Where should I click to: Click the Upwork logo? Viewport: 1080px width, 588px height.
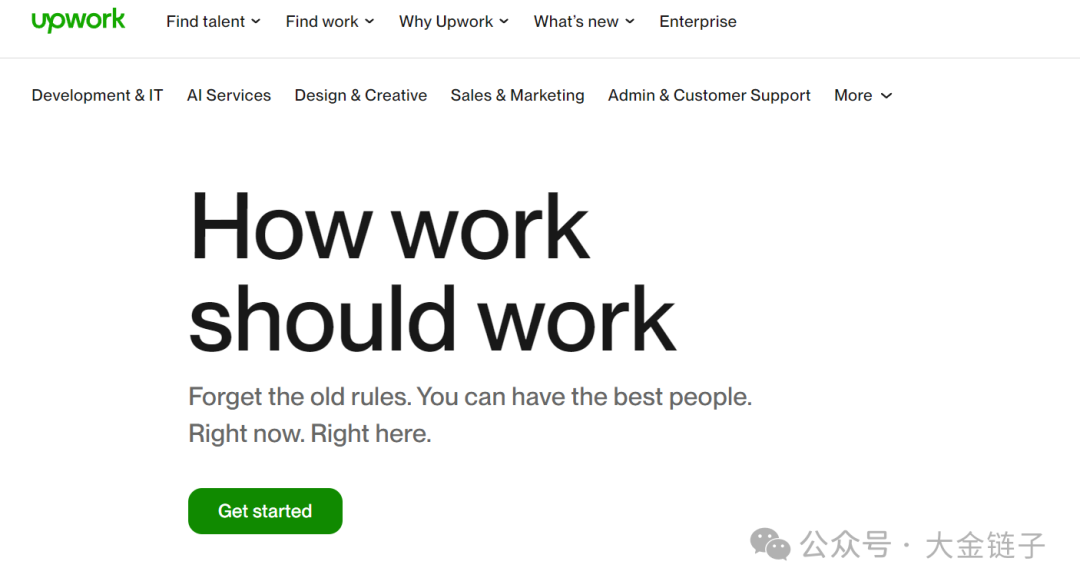78,20
